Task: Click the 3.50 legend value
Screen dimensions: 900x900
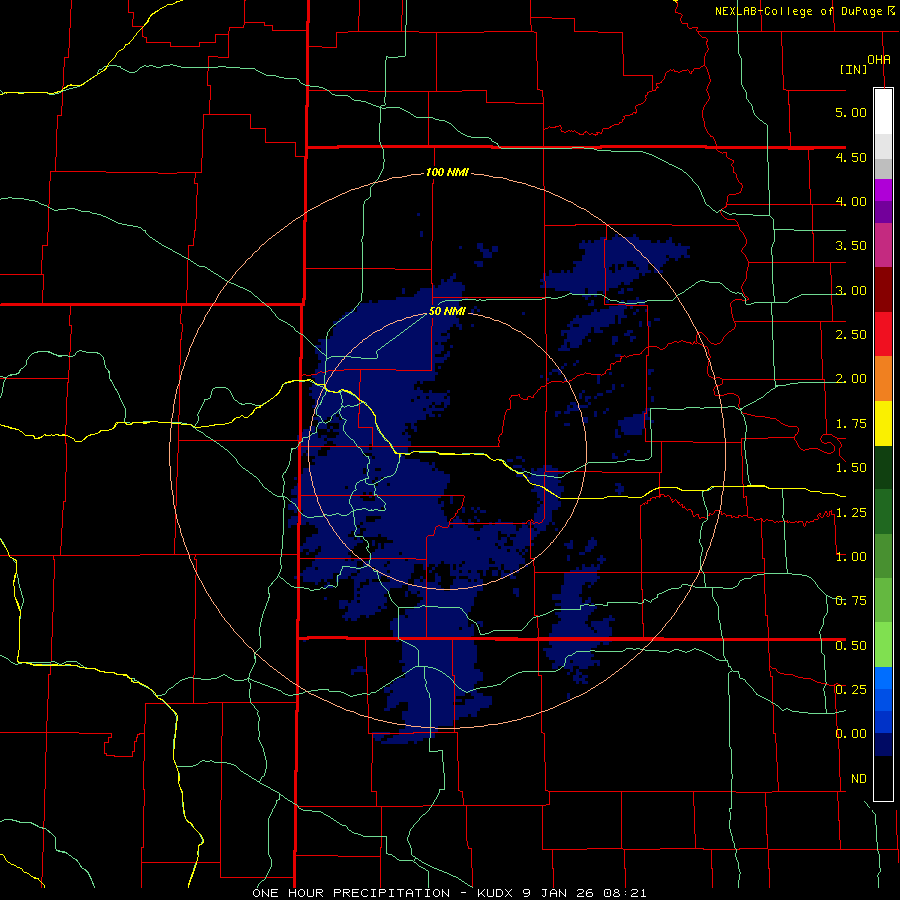Action: coord(851,246)
